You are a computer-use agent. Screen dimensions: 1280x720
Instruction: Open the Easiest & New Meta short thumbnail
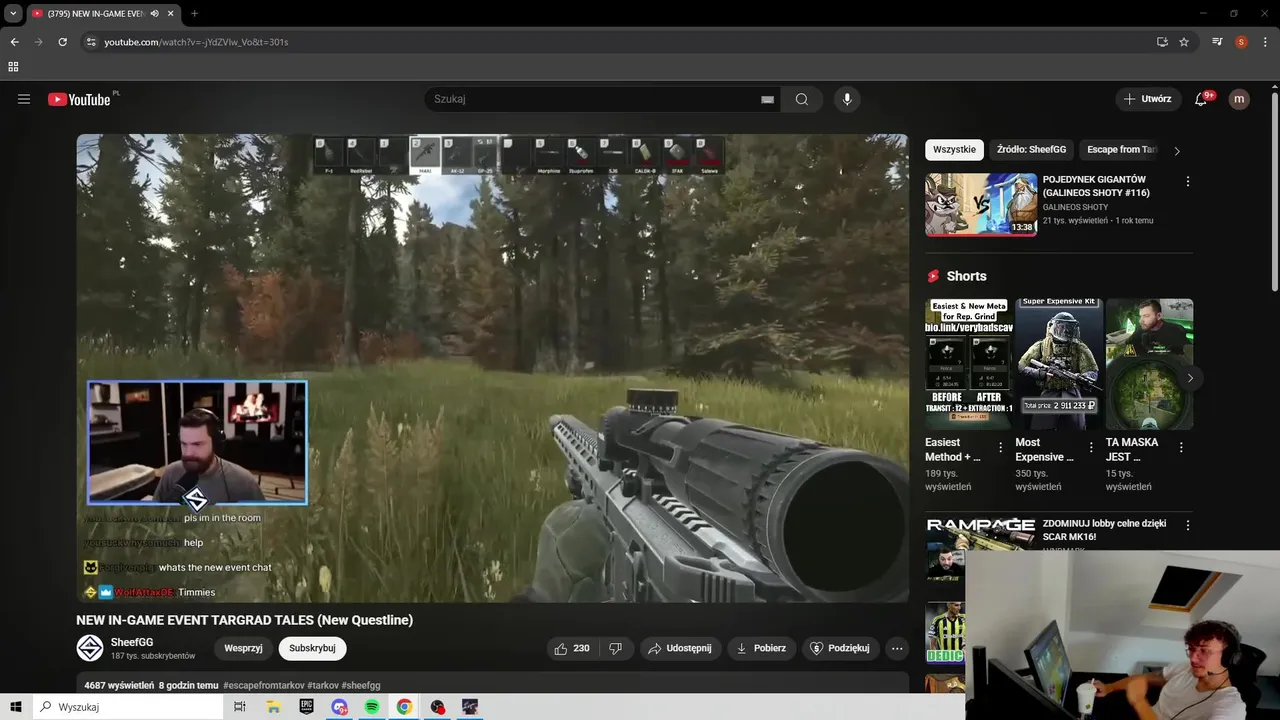point(969,364)
